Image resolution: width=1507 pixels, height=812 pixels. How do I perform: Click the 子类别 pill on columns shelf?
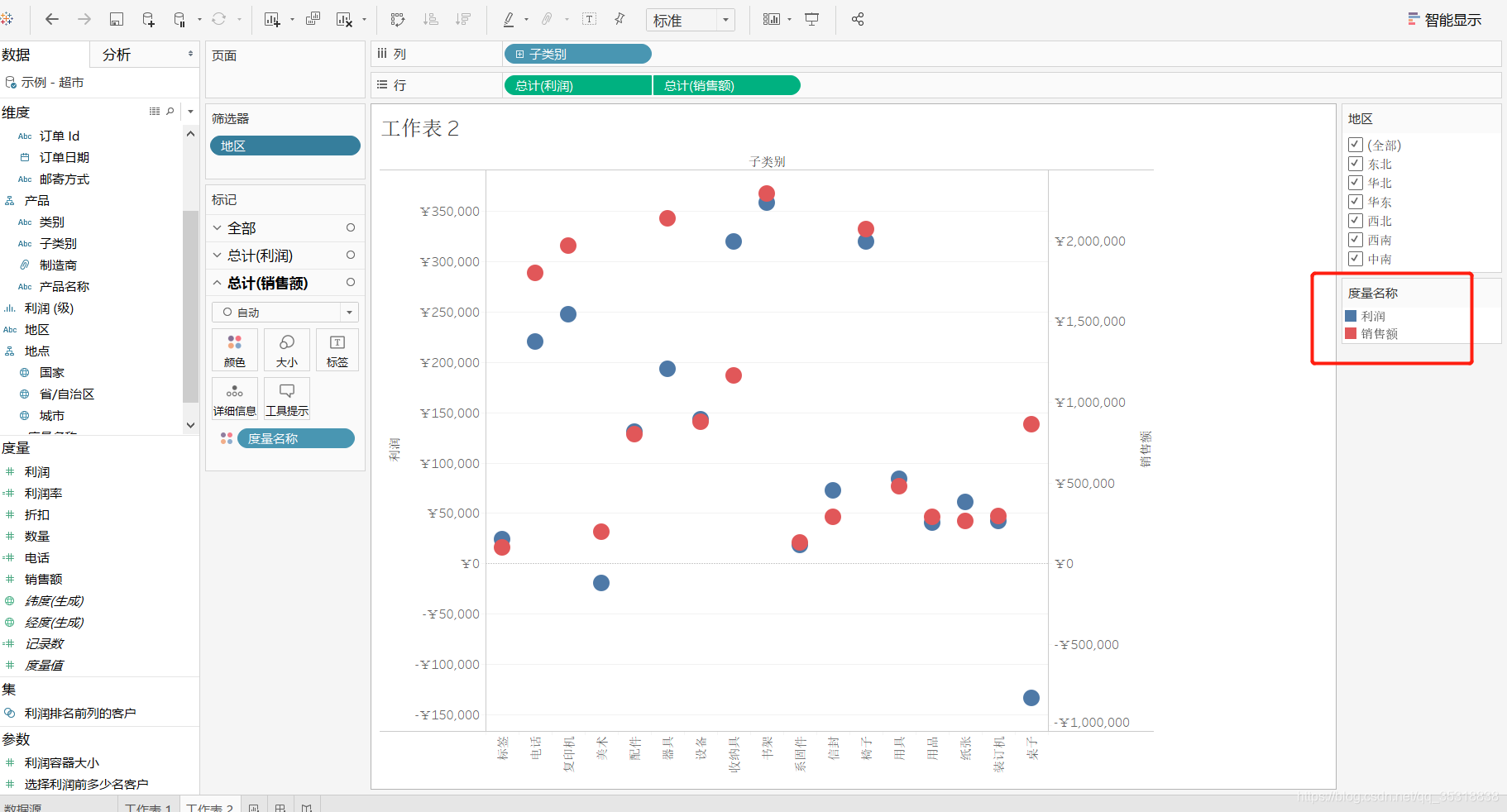pyautogui.click(x=577, y=54)
